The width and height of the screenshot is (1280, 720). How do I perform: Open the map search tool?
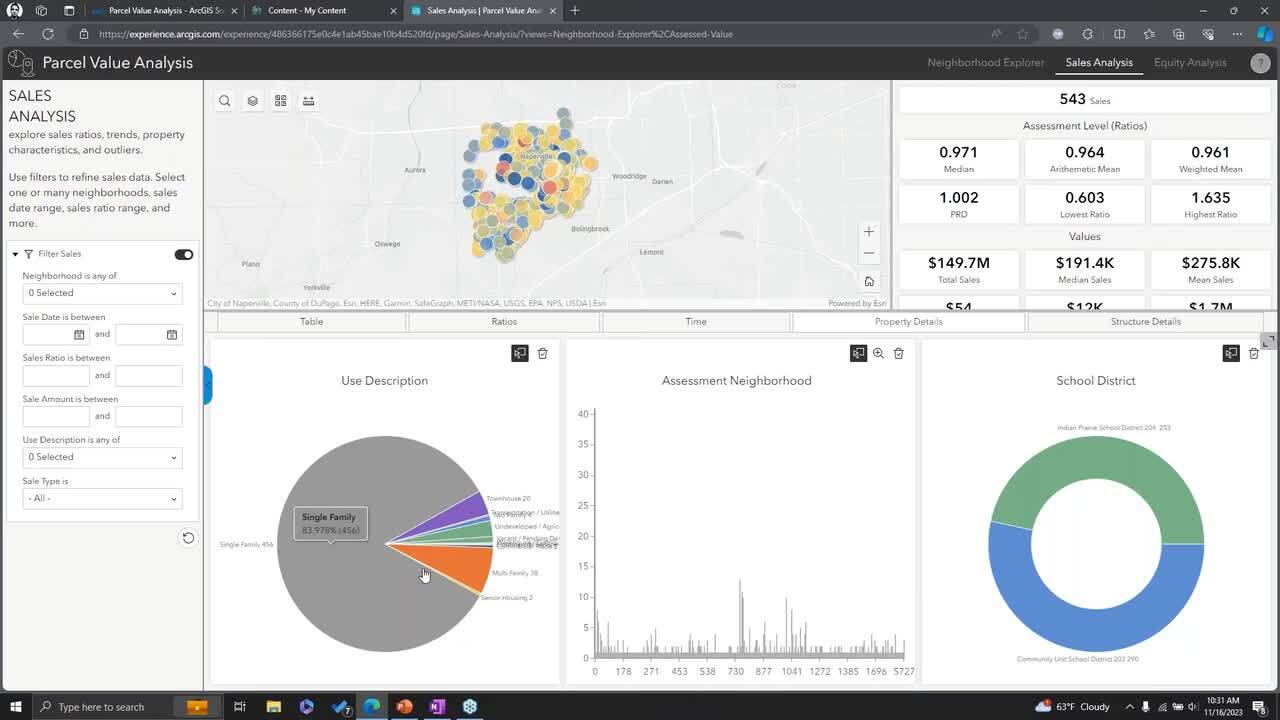click(x=225, y=101)
